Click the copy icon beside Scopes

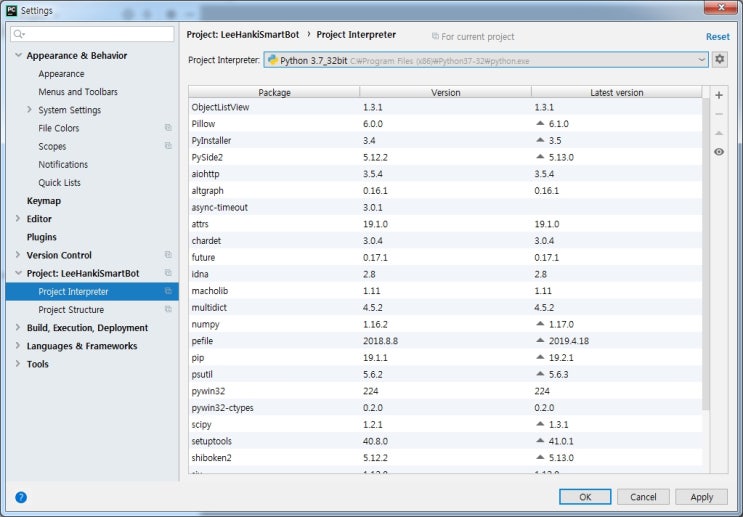coord(168,145)
